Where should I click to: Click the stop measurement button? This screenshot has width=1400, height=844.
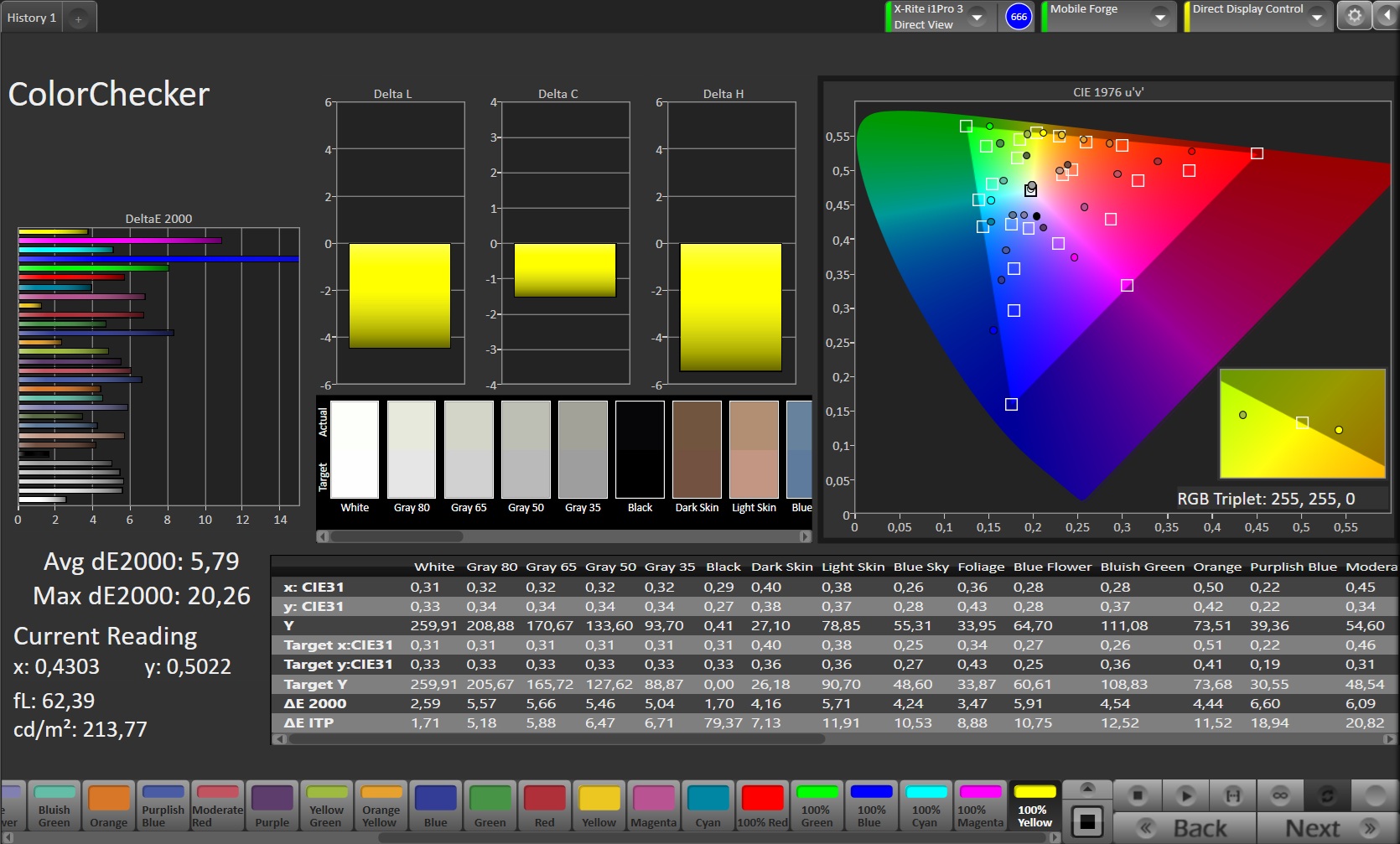pos(1138,795)
